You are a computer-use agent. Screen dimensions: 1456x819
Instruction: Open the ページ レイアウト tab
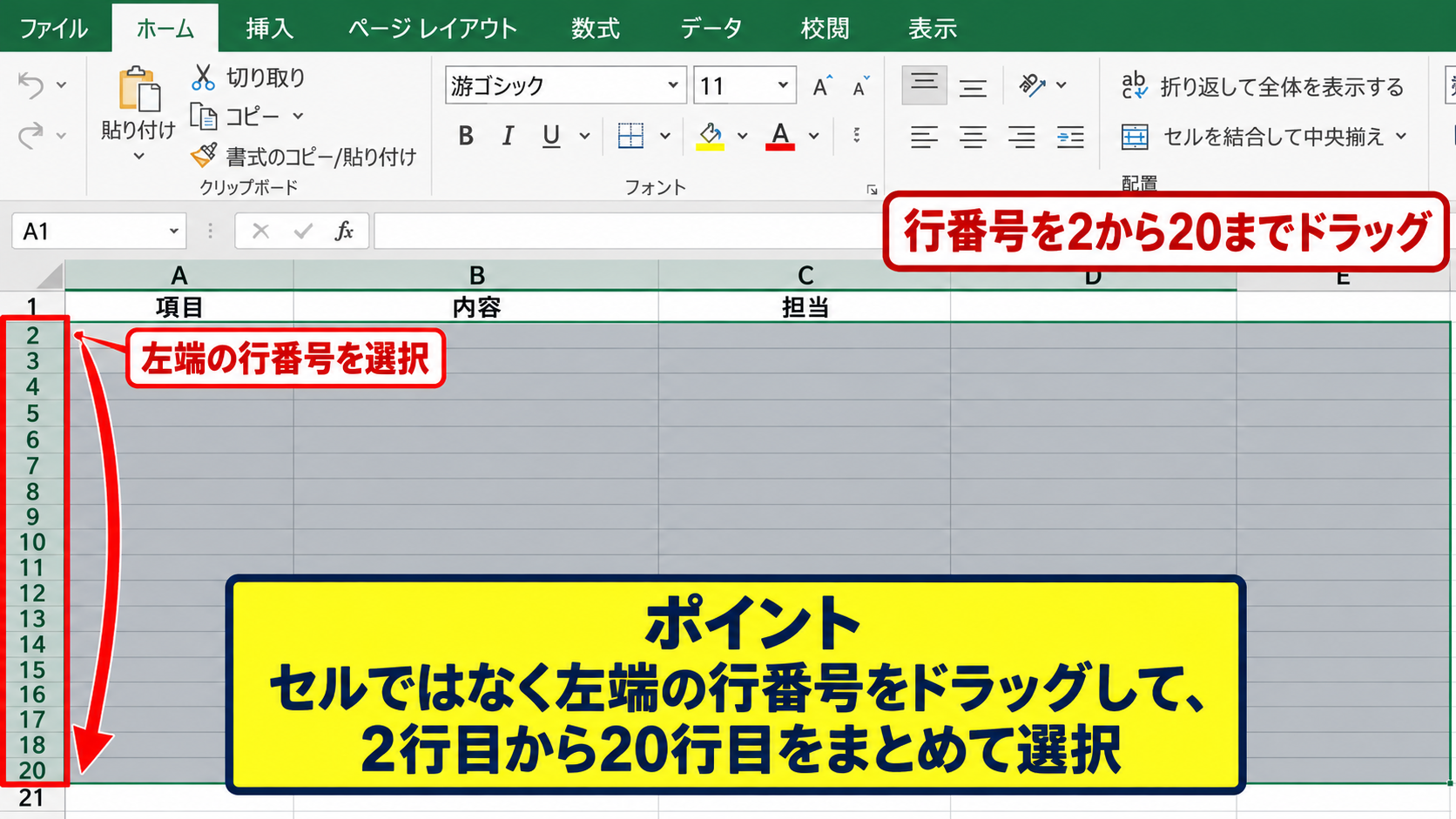click(433, 29)
